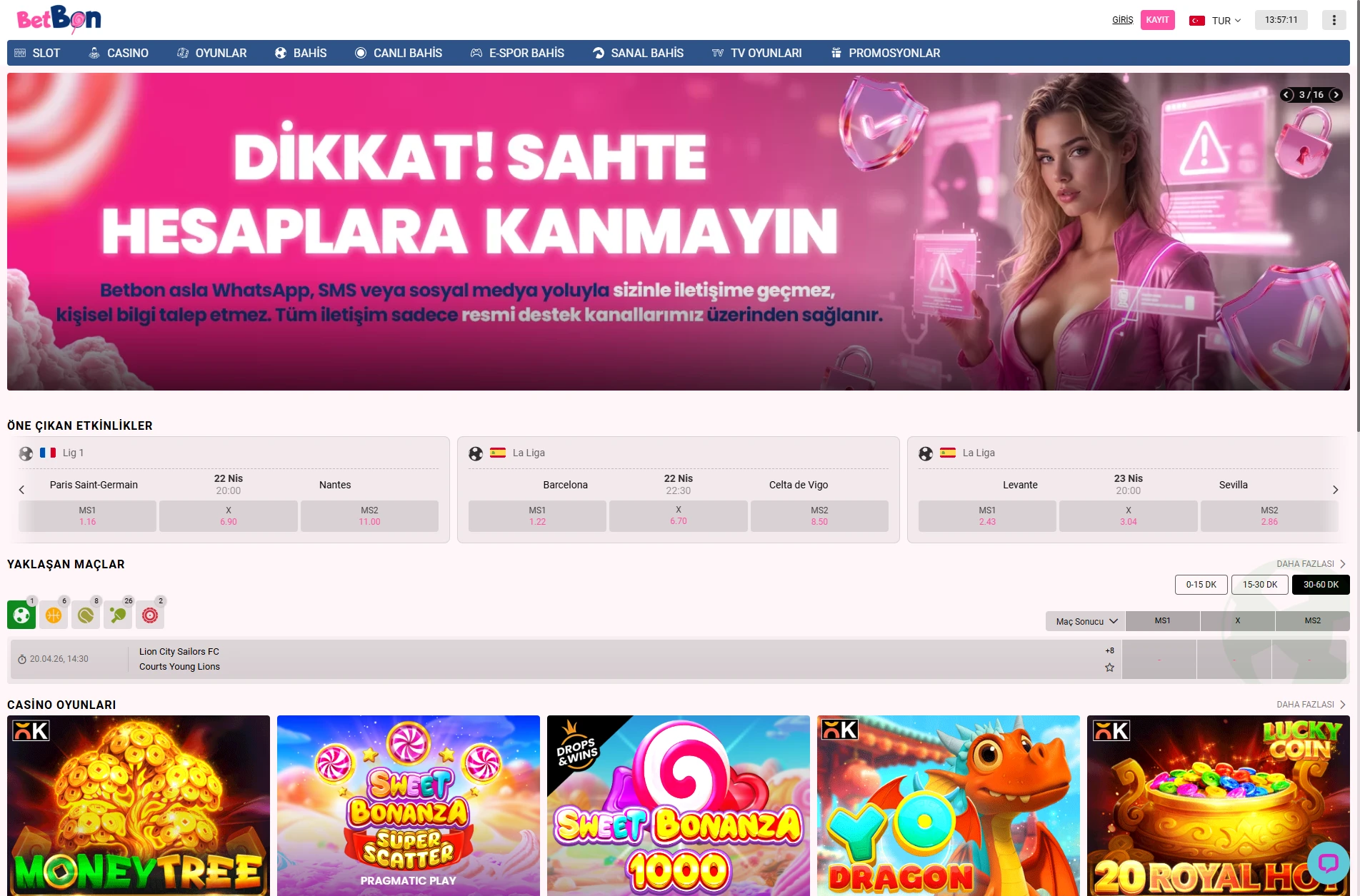
Task: Click the Courts Young Lions team name
Action: [x=179, y=667]
